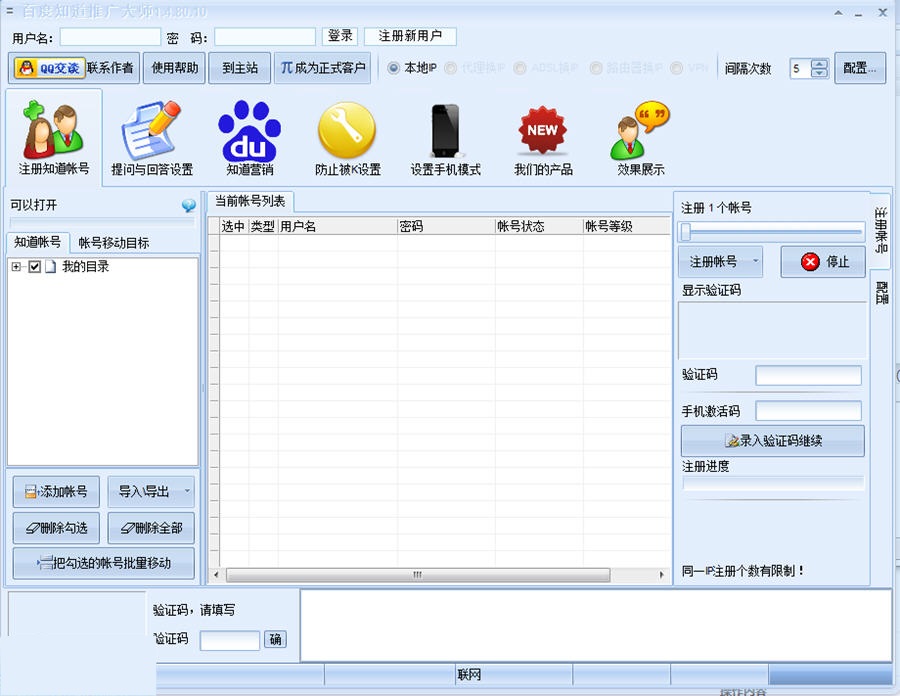Select the 本地IP radio button
900x696 pixels.
tap(394, 68)
